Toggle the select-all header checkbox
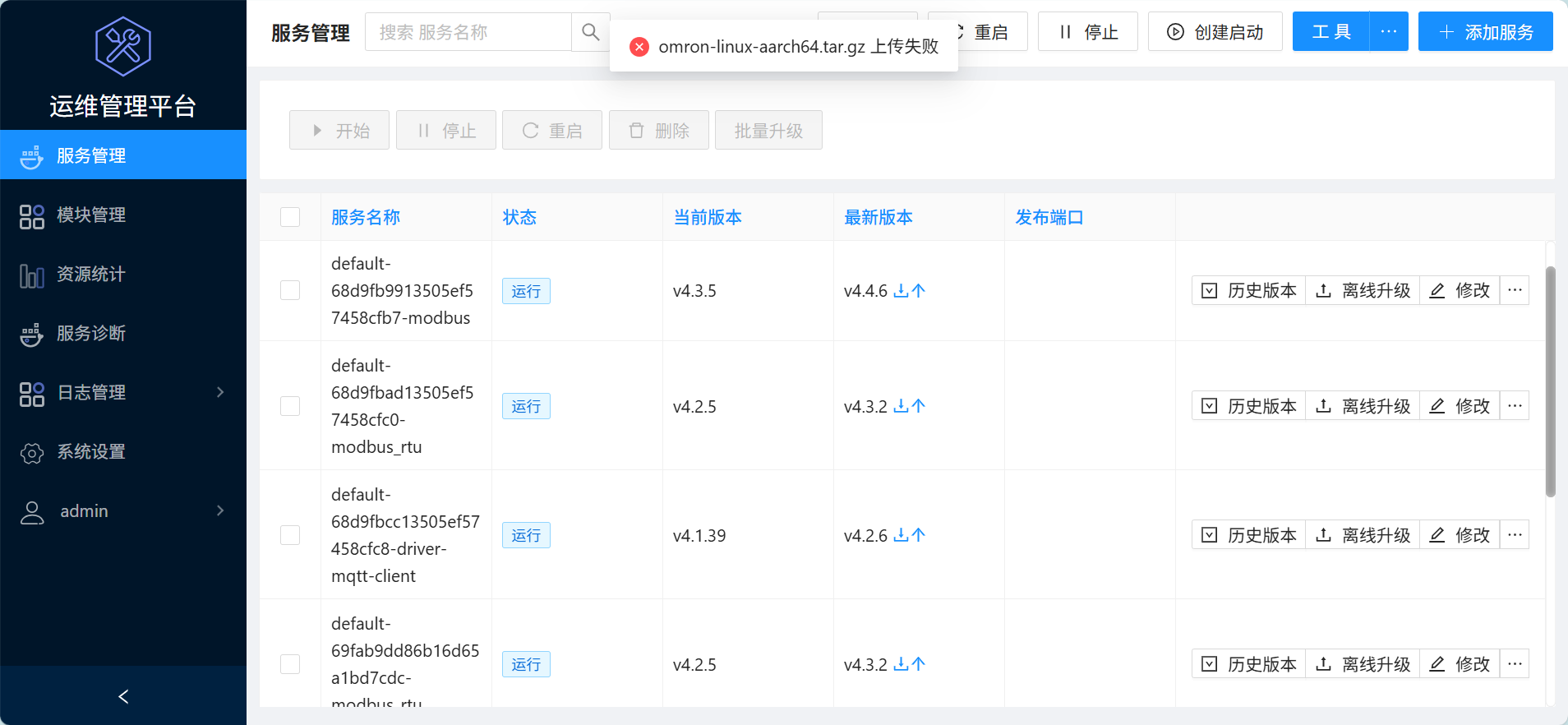Screen dimensions: 1568x725 tap(290, 217)
